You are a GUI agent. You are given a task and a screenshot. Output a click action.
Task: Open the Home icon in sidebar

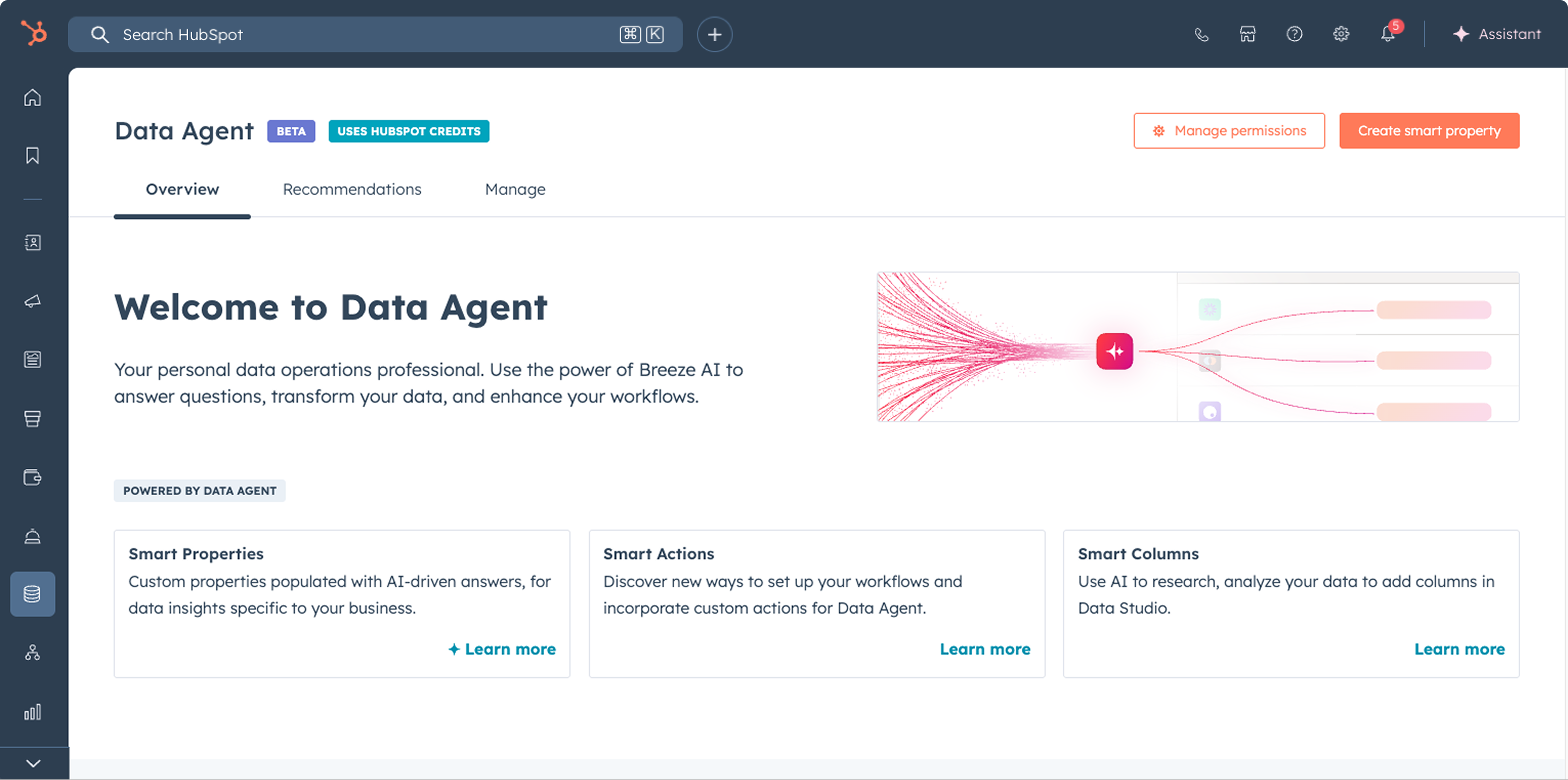(33, 97)
